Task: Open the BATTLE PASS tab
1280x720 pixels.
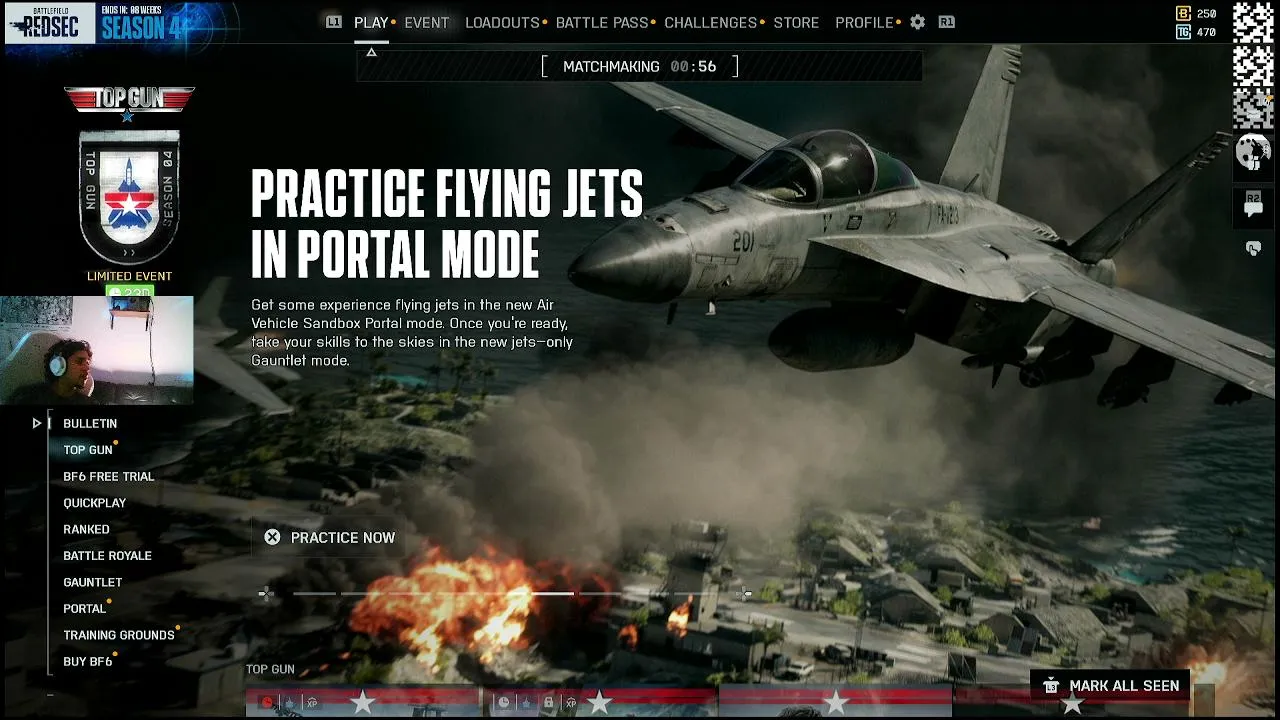Action: pyautogui.click(x=603, y=22)
